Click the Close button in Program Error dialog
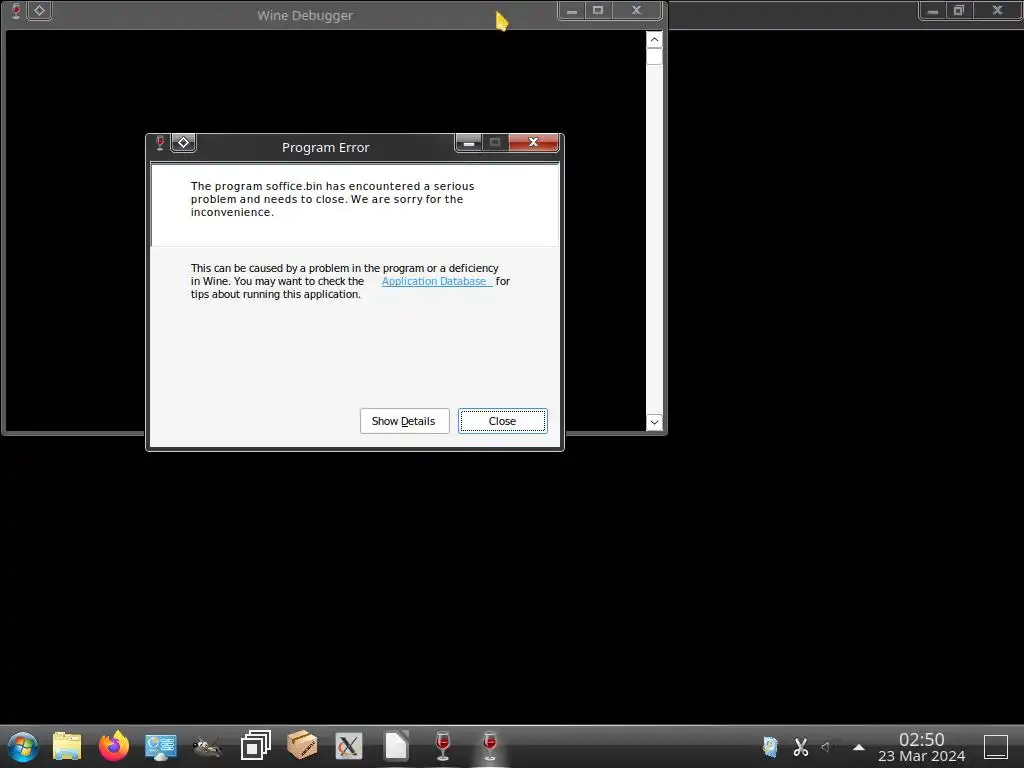Image resolution: width=1024 pixels, height=768 pixels. (x=502, y=421)
